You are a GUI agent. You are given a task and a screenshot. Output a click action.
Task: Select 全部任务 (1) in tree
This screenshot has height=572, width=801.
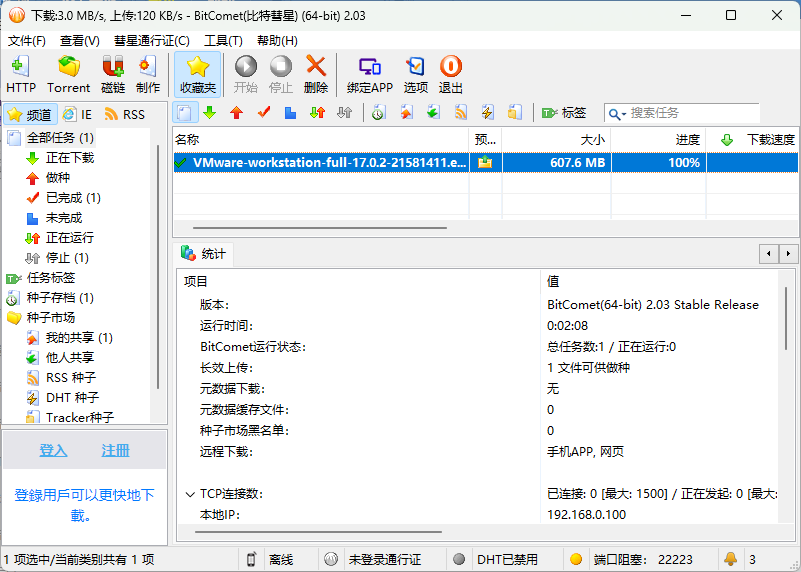click(x=60, y=138)
